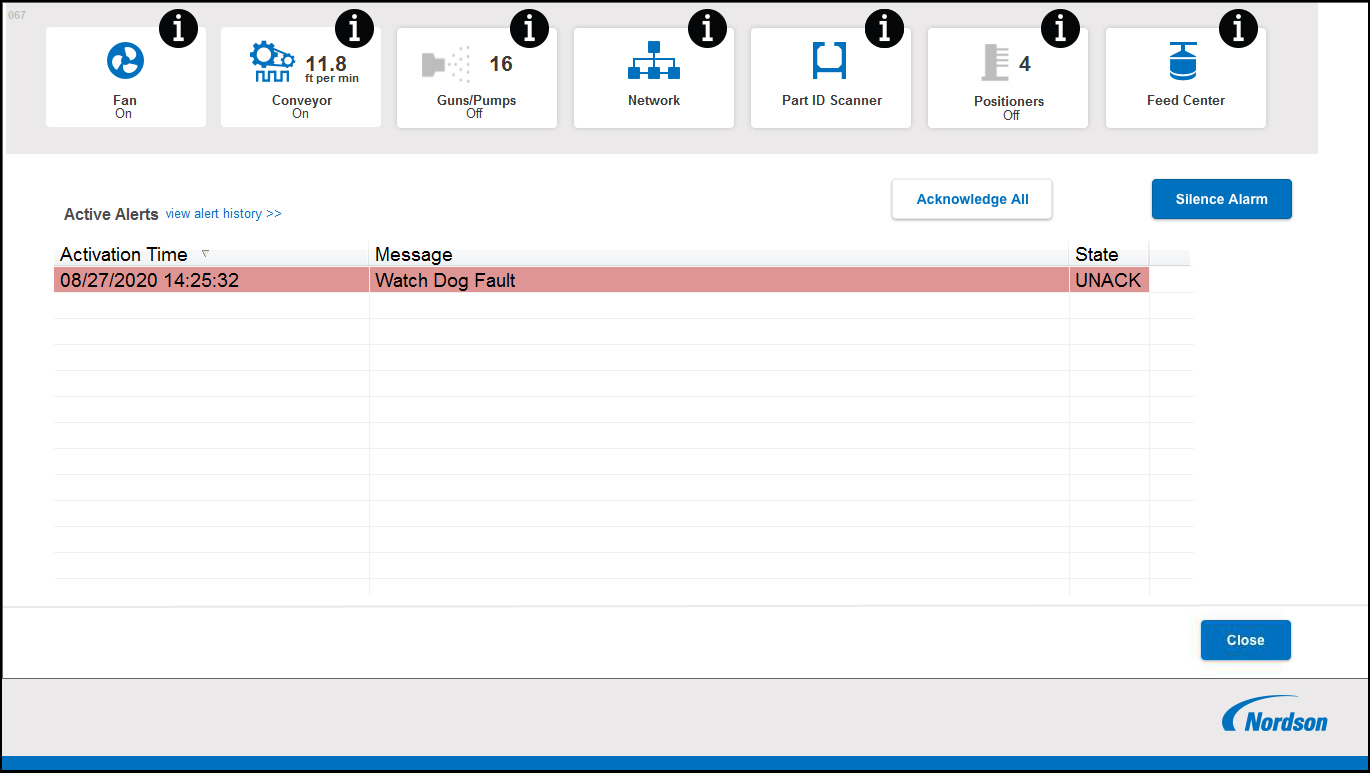This screenshot has height=773, width=1370.
Task: Click the Feed Center info icon
Action: [x=1238, y=28]
